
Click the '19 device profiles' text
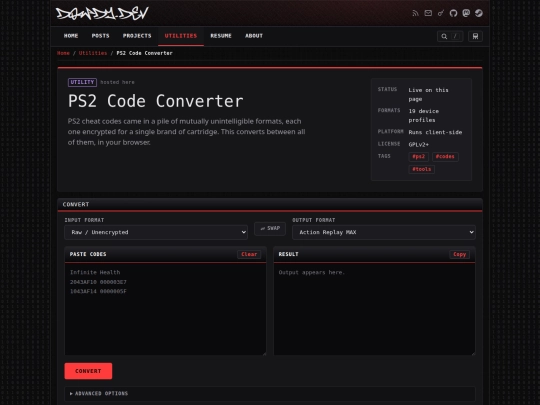coord(424,115)
